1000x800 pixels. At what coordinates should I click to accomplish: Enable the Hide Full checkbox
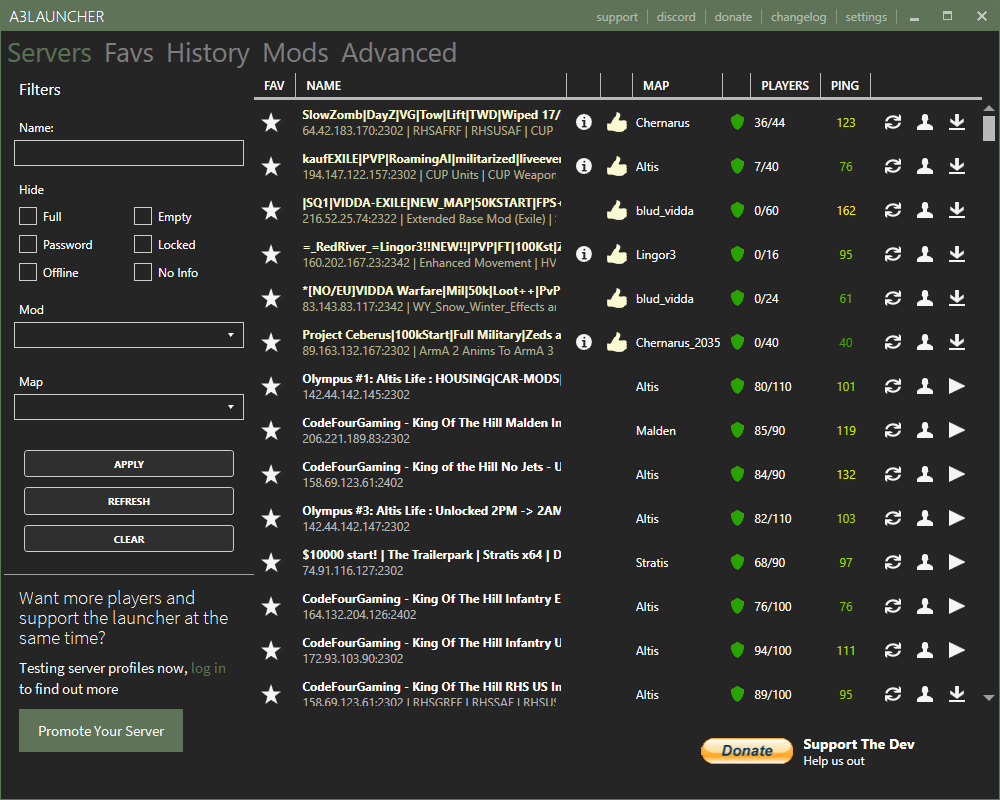pos(28,217)
